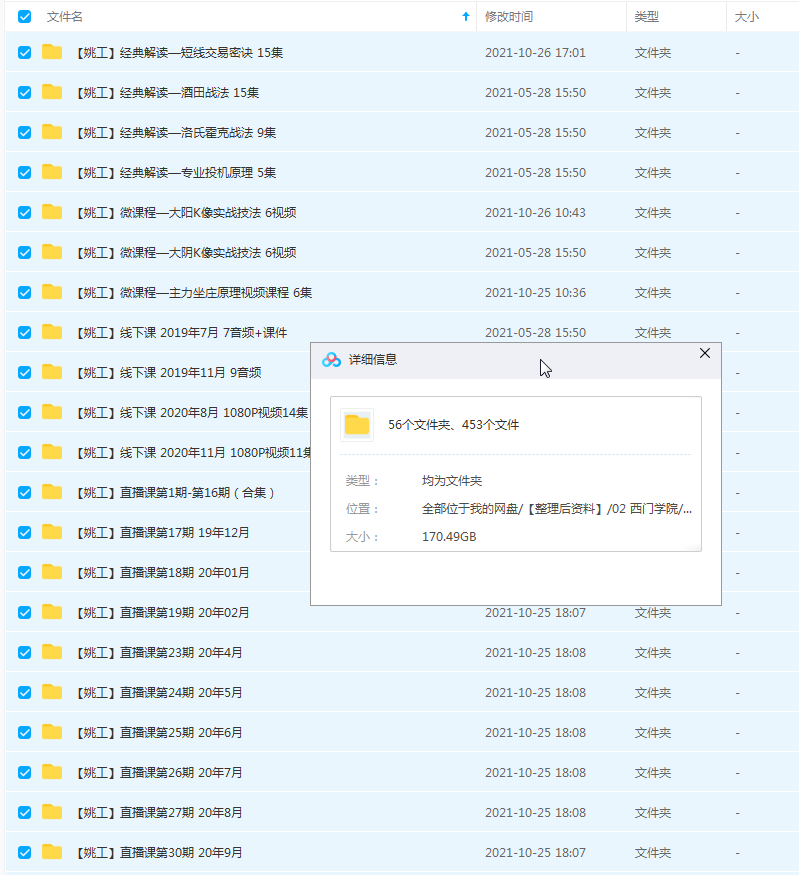The image size is (799, 875).
Task: Open folder 【姚工】微课程—主力坐庄原理视频课程 6集
Action: click(194, 292)
